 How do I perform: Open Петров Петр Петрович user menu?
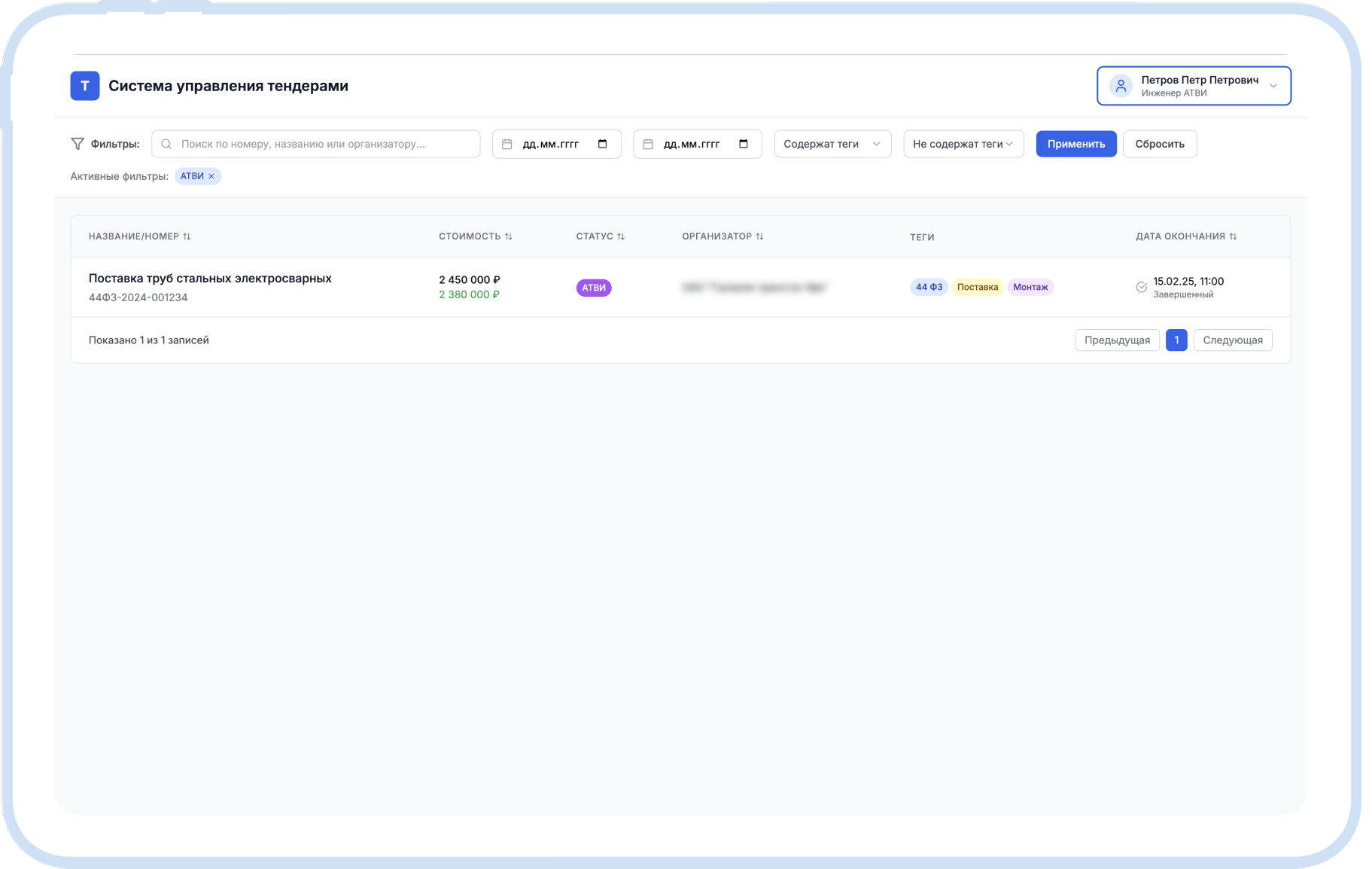click(1194, 86)
